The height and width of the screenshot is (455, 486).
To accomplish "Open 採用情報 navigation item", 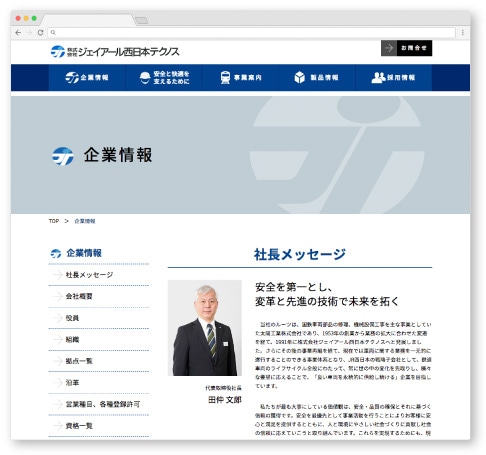I will point(394,78).
